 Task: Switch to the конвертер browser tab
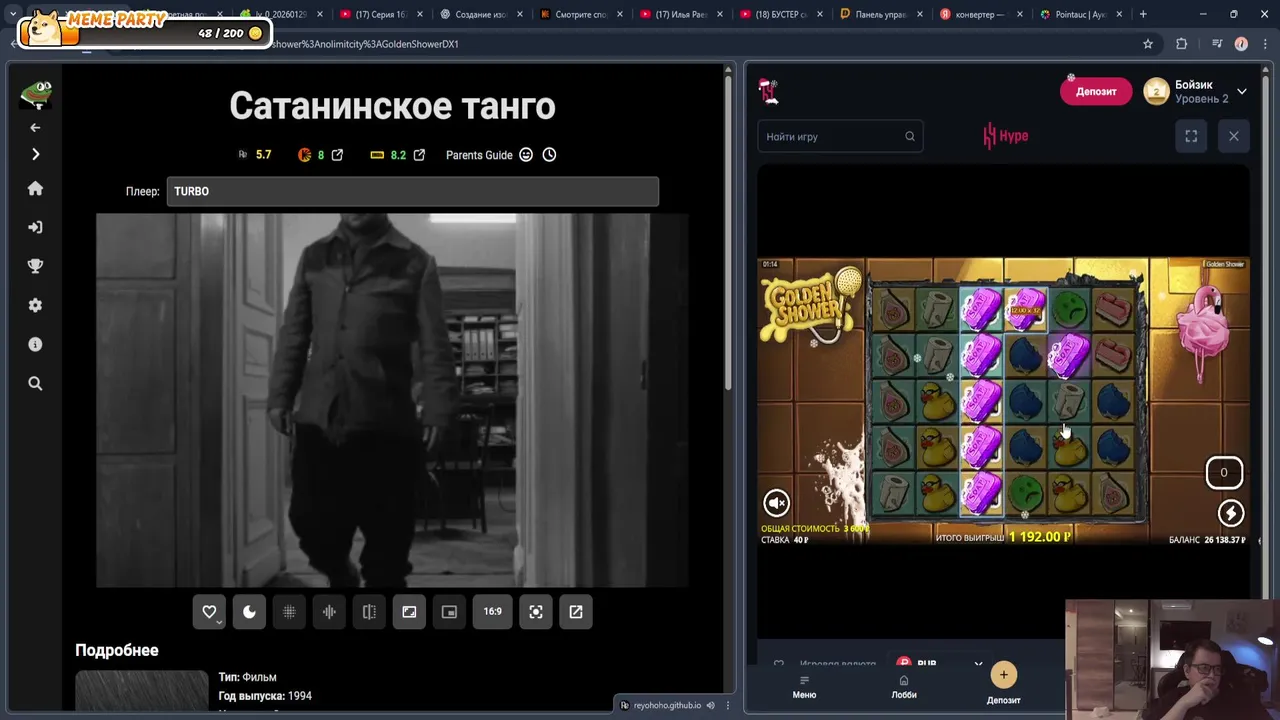point(982,14)
